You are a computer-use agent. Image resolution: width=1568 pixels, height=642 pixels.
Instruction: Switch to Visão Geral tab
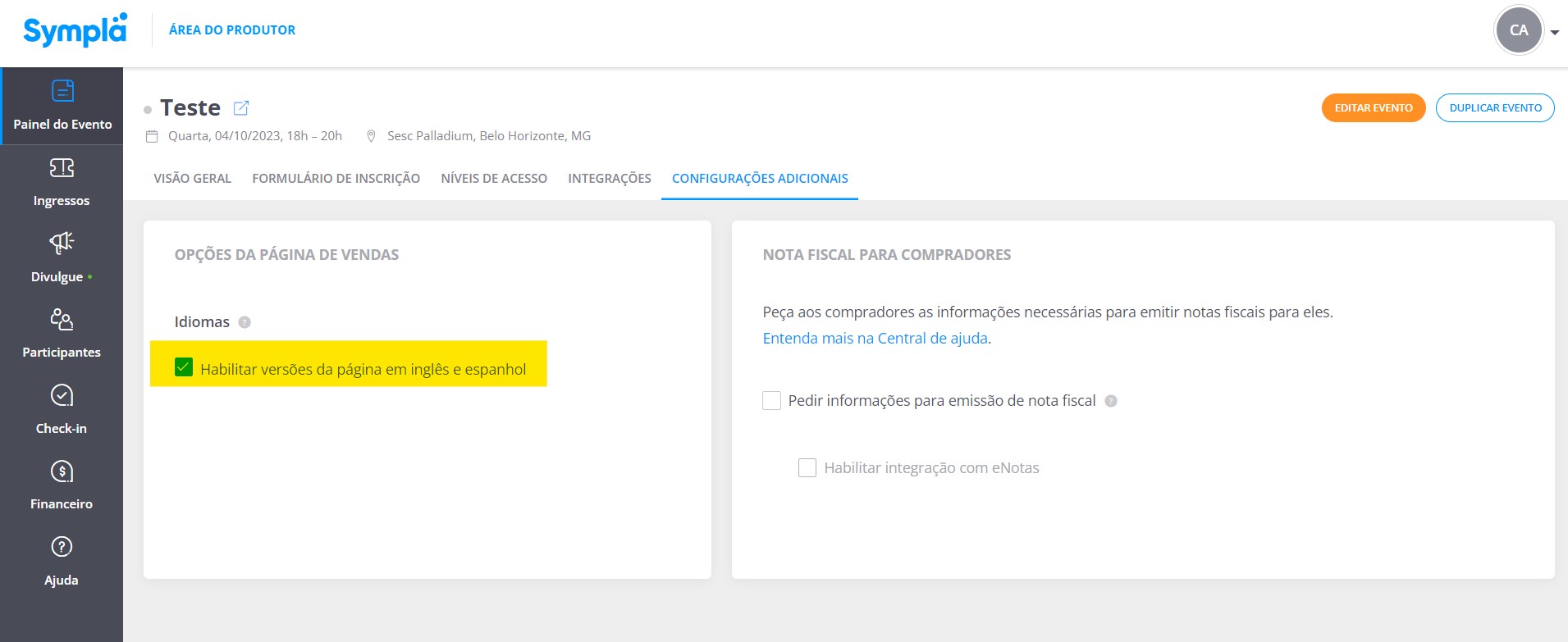click(x=193, y=179)
